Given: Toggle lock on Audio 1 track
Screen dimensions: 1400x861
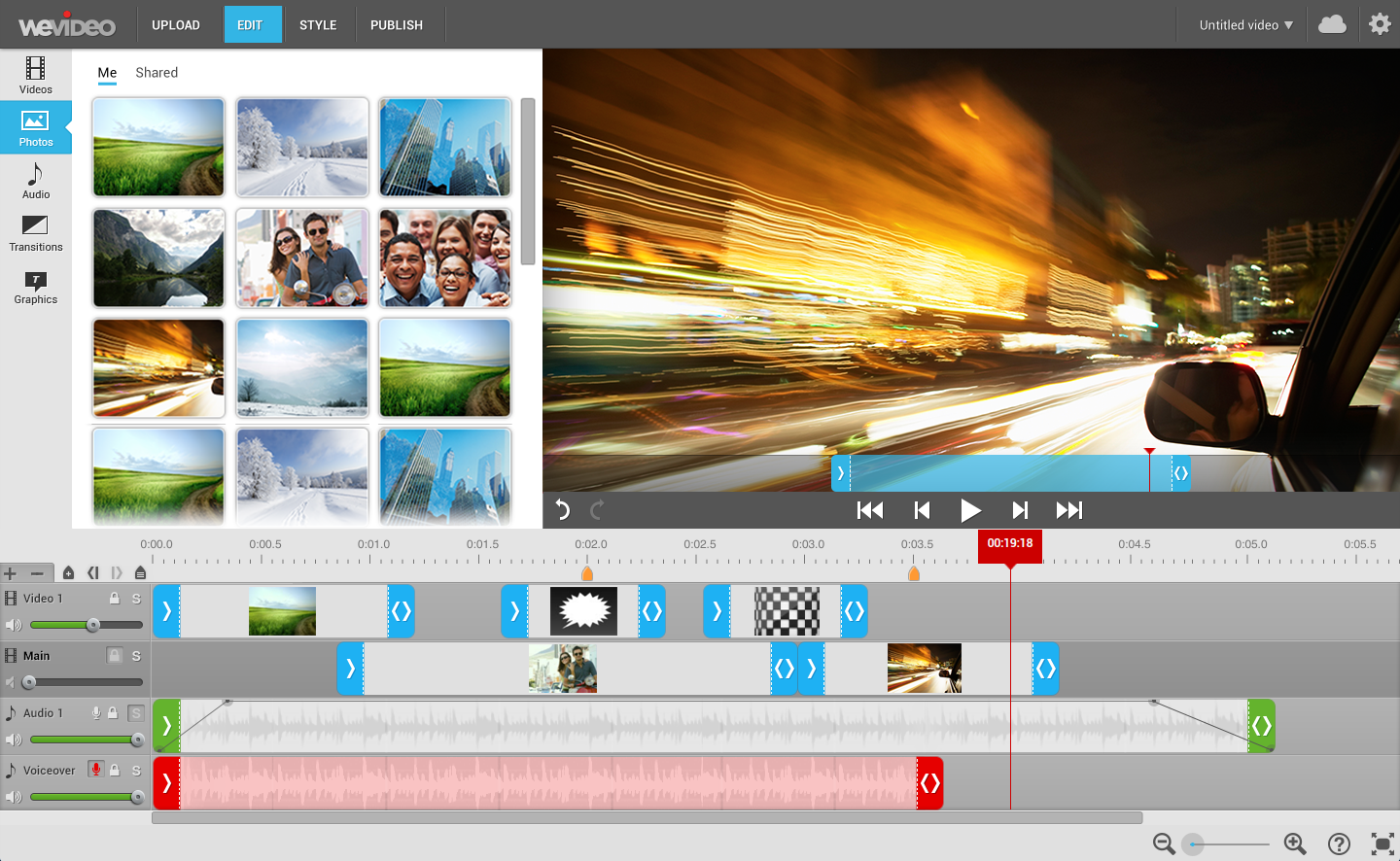Looking at the screenshot, I should point(113,712).
